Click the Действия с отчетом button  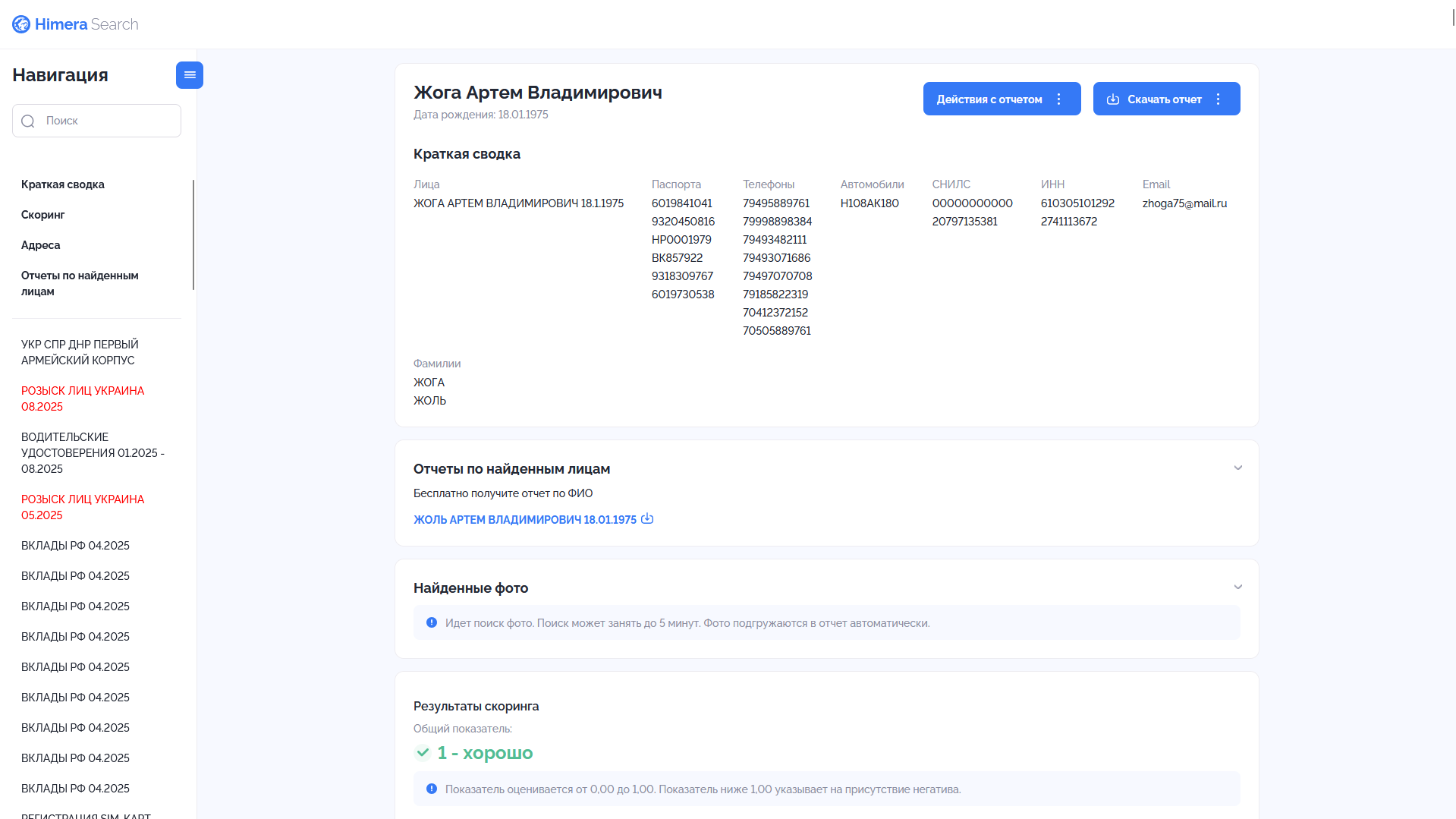click(1002, 99)
